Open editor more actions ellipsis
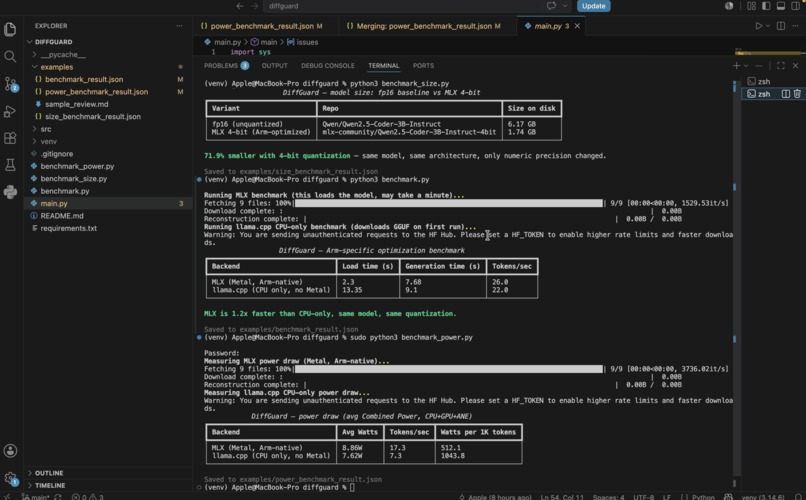Image resolution: width=806 pixels, height=500 pixels. [x=795, y=26]
